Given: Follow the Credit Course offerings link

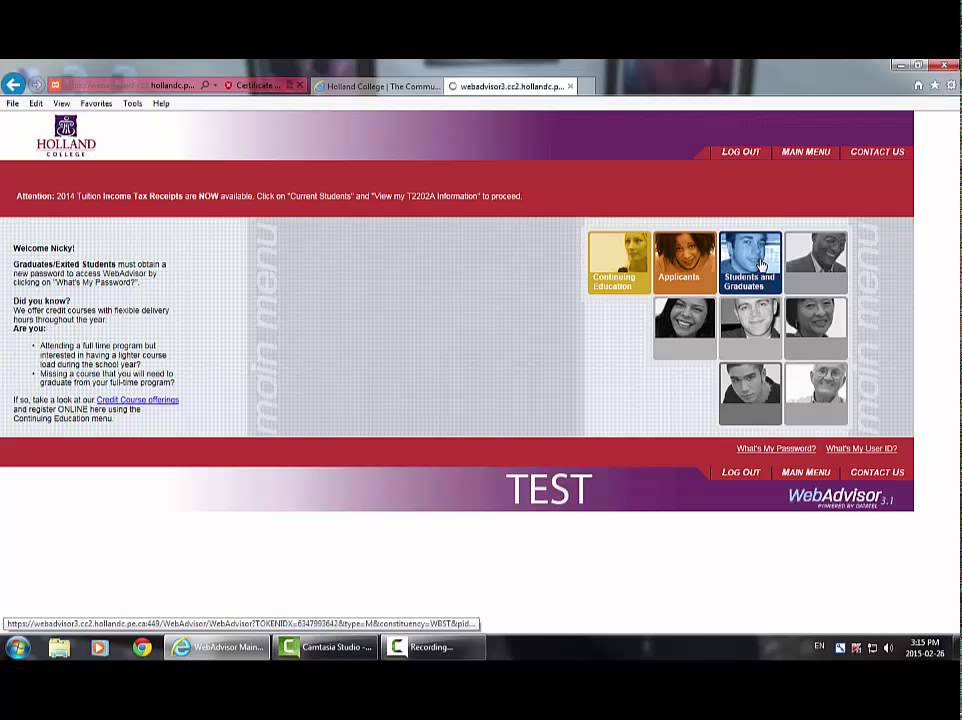Looking at the screenshot, I should pyautogui.click(x=137, y=400).
